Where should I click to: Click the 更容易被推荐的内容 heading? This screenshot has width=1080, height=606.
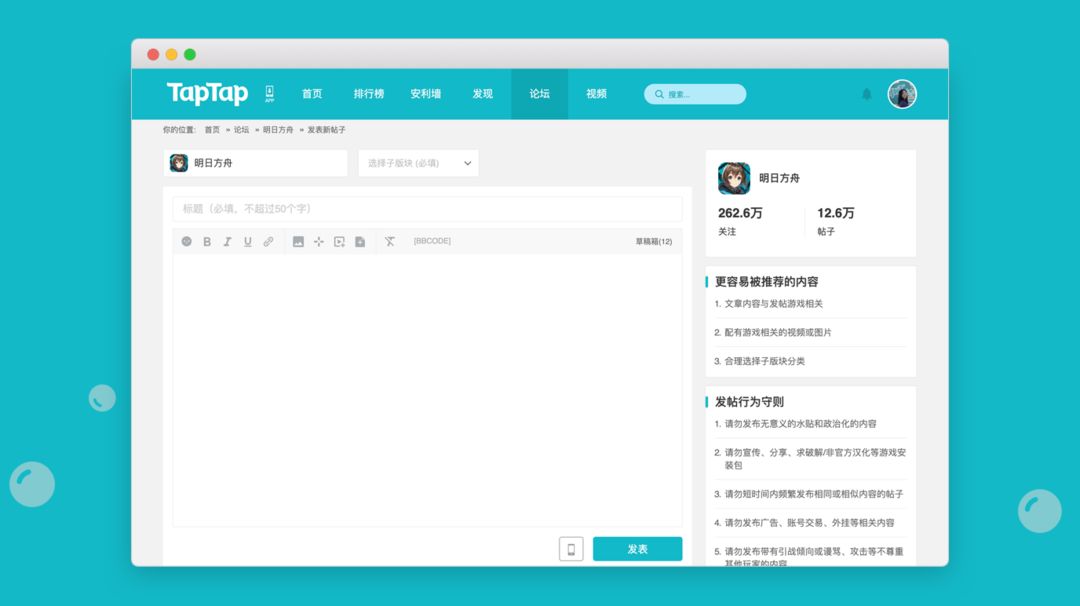click(767, 282)
